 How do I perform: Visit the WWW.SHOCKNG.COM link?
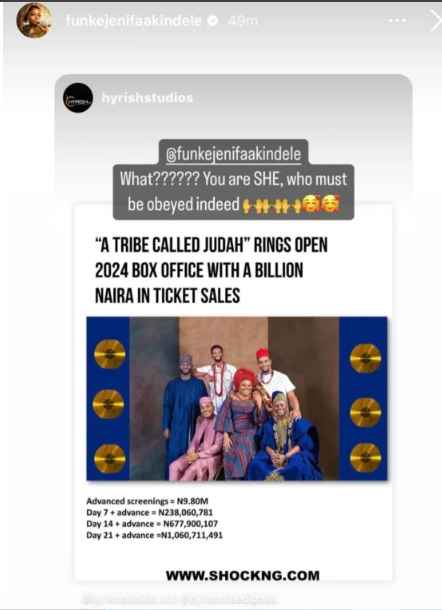point(243,575)
